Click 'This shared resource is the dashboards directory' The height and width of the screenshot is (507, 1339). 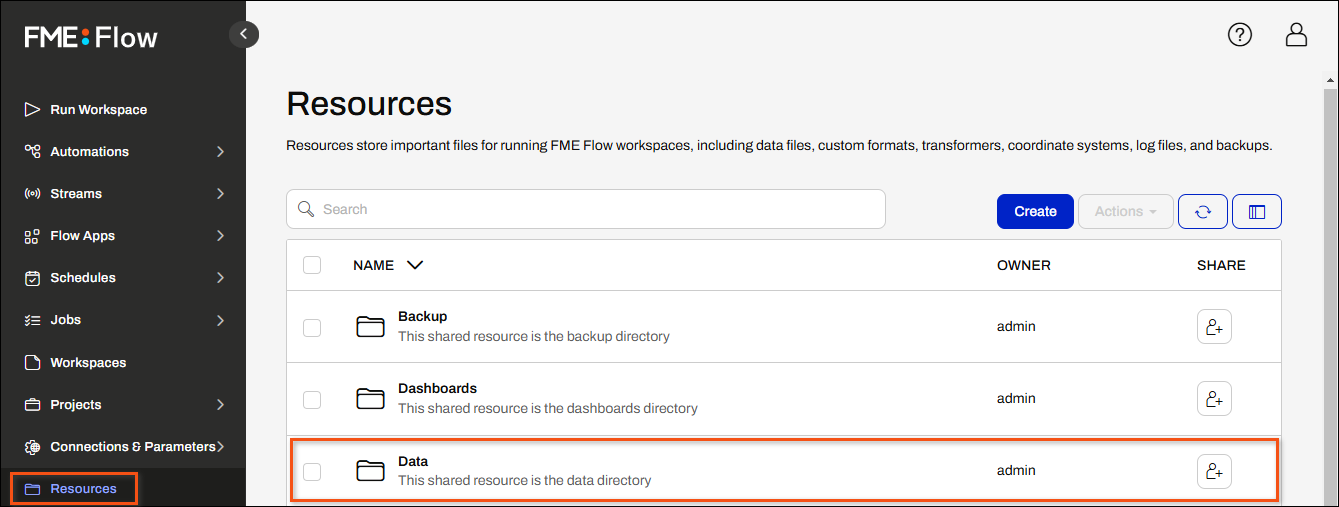548,408
